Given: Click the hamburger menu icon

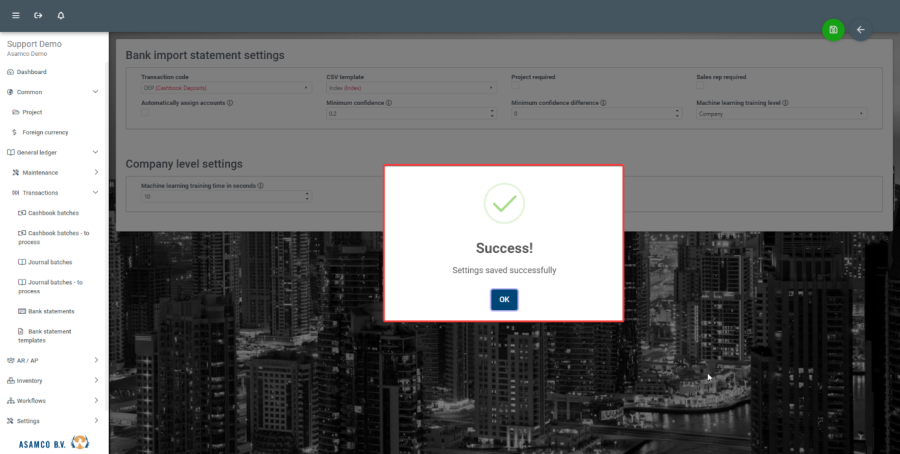Looking at the screenshot, I should click(15, 15).
